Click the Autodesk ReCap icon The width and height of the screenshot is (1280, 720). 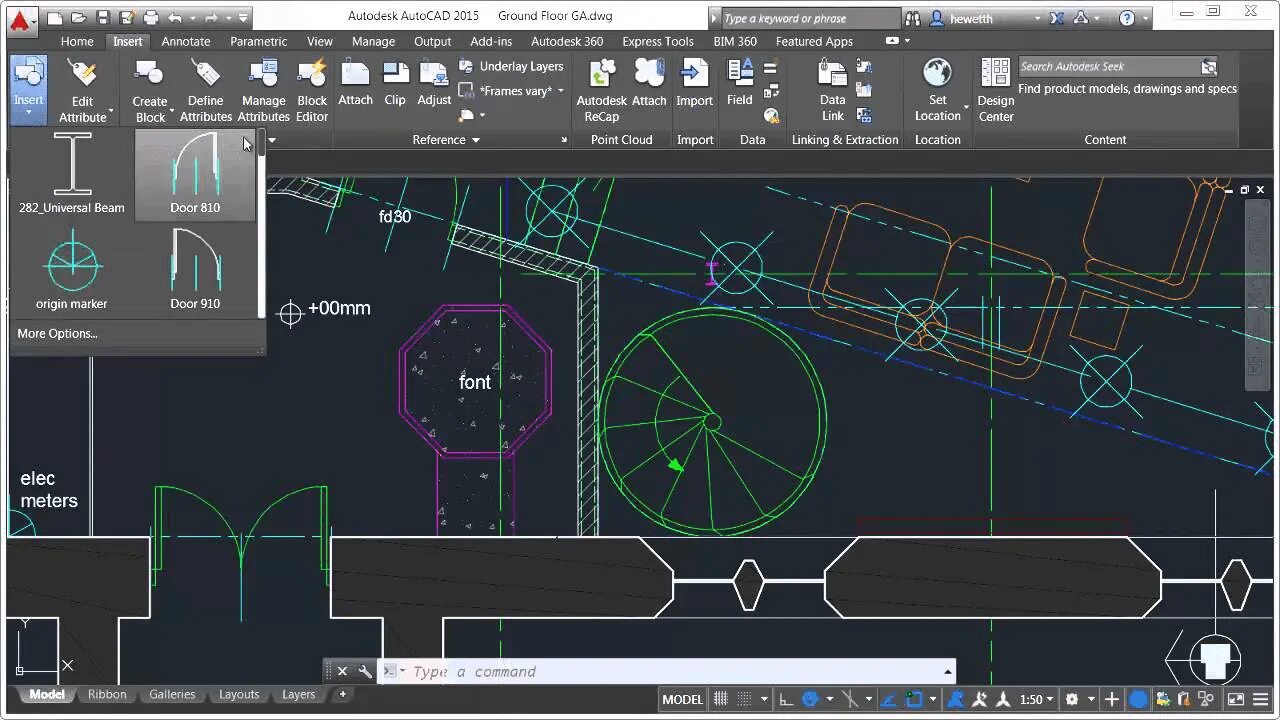click(x=602, y=91)
